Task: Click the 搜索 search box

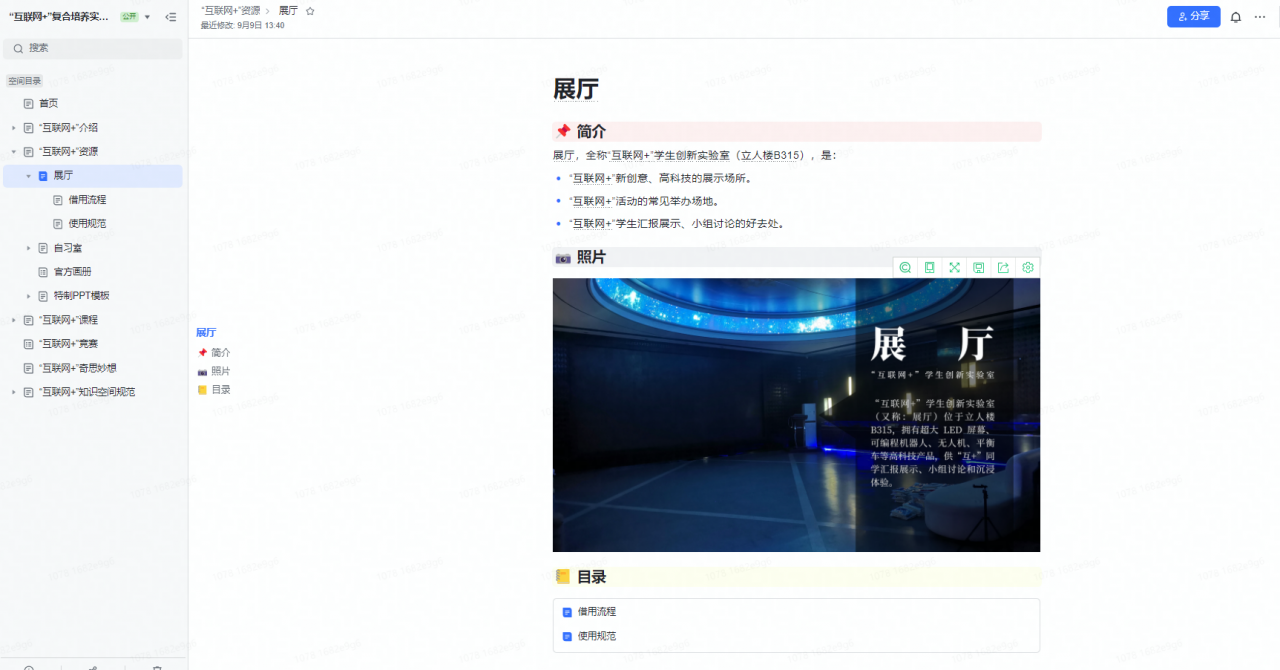Action: (x=93, y=48)
